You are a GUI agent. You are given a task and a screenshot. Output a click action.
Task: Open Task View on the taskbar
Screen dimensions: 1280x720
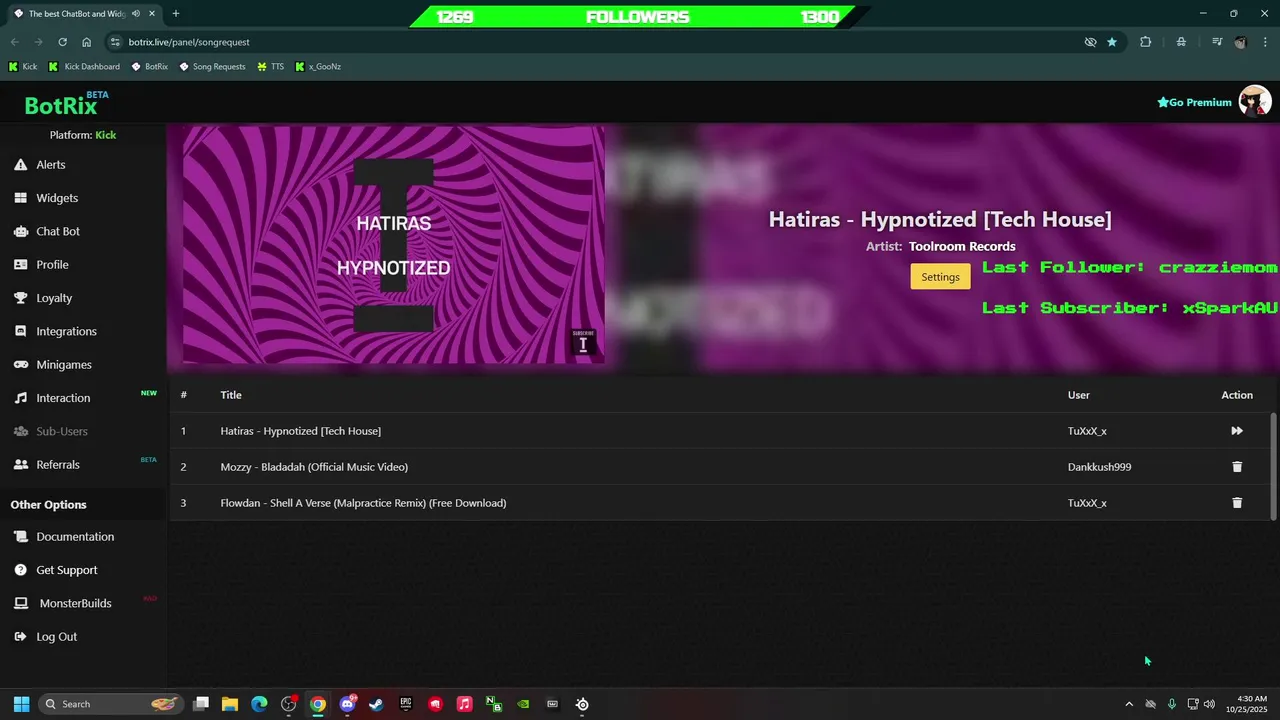[201, 704]
